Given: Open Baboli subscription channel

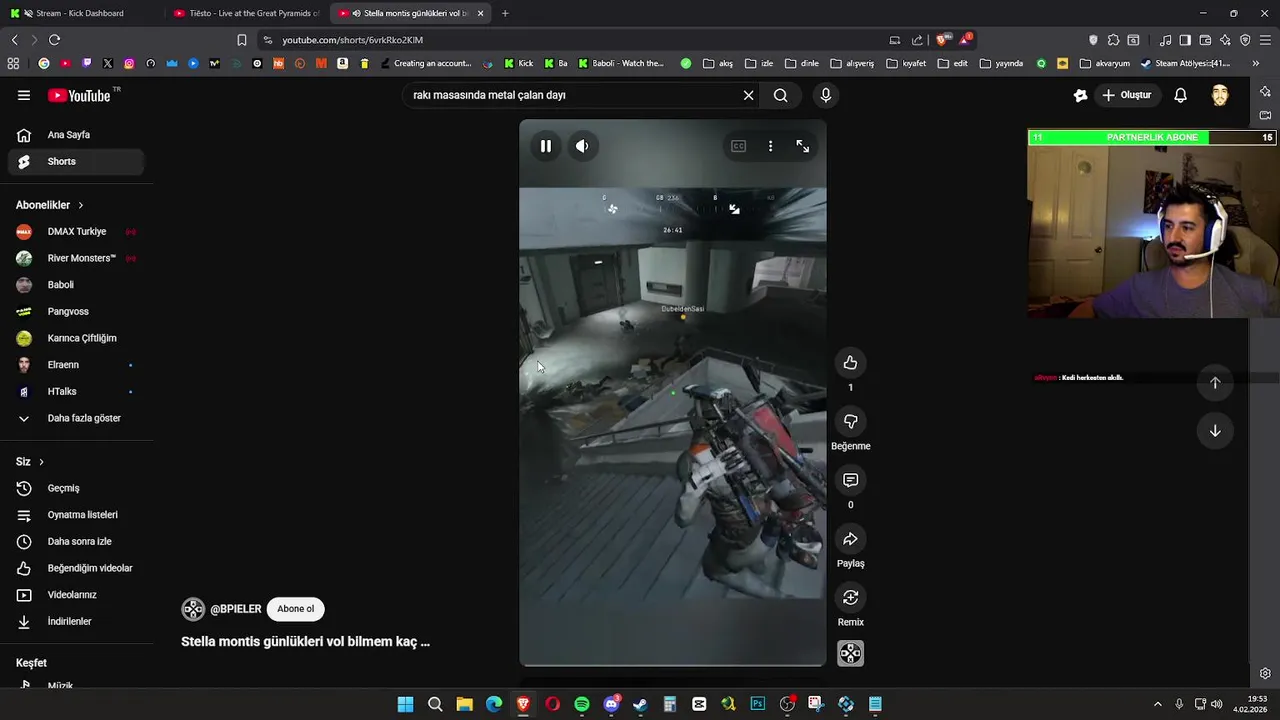Looking at the screenshot, I should tap(76, 285).
